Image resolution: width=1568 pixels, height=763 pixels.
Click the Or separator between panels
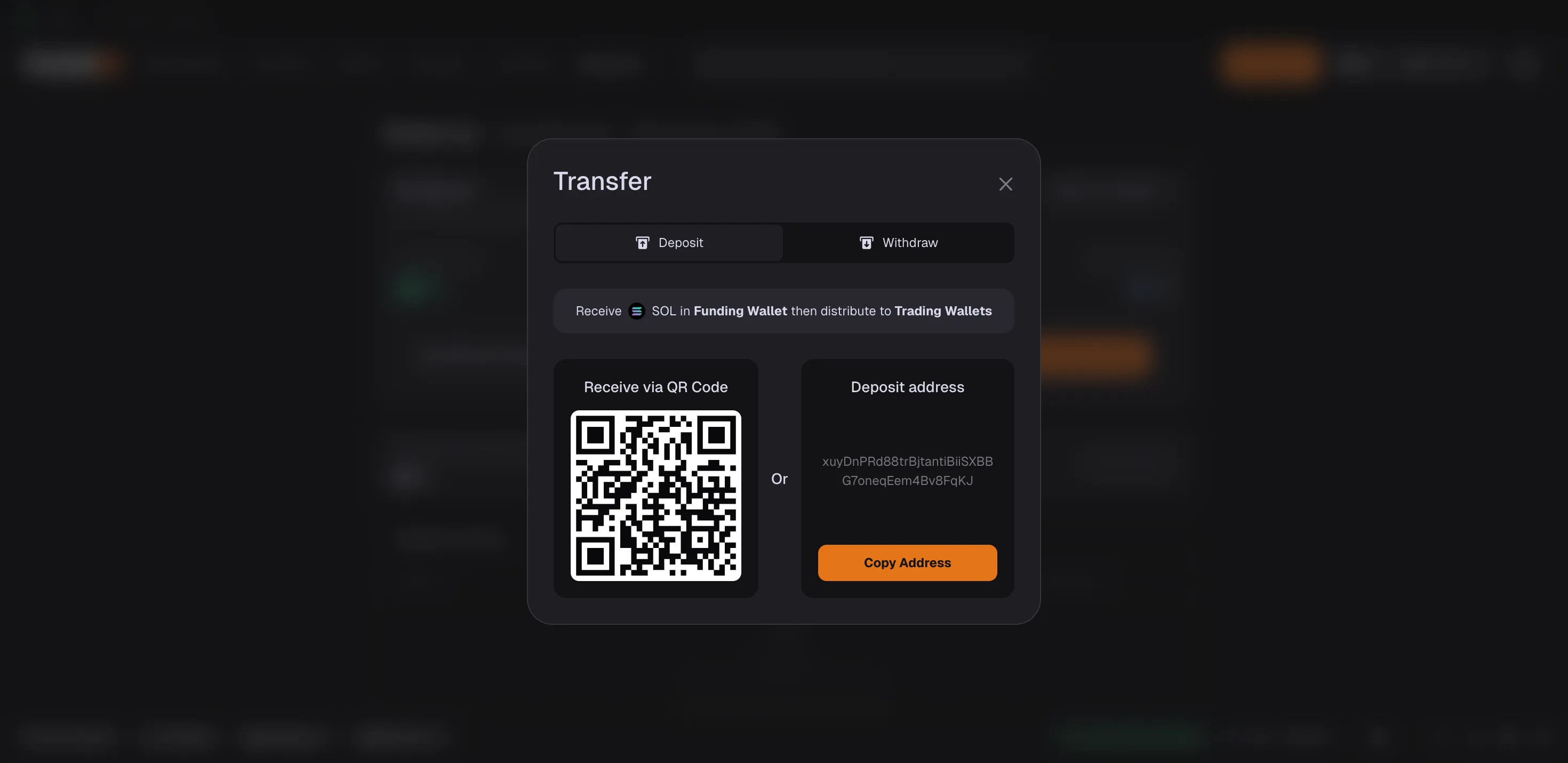(779, 479)
